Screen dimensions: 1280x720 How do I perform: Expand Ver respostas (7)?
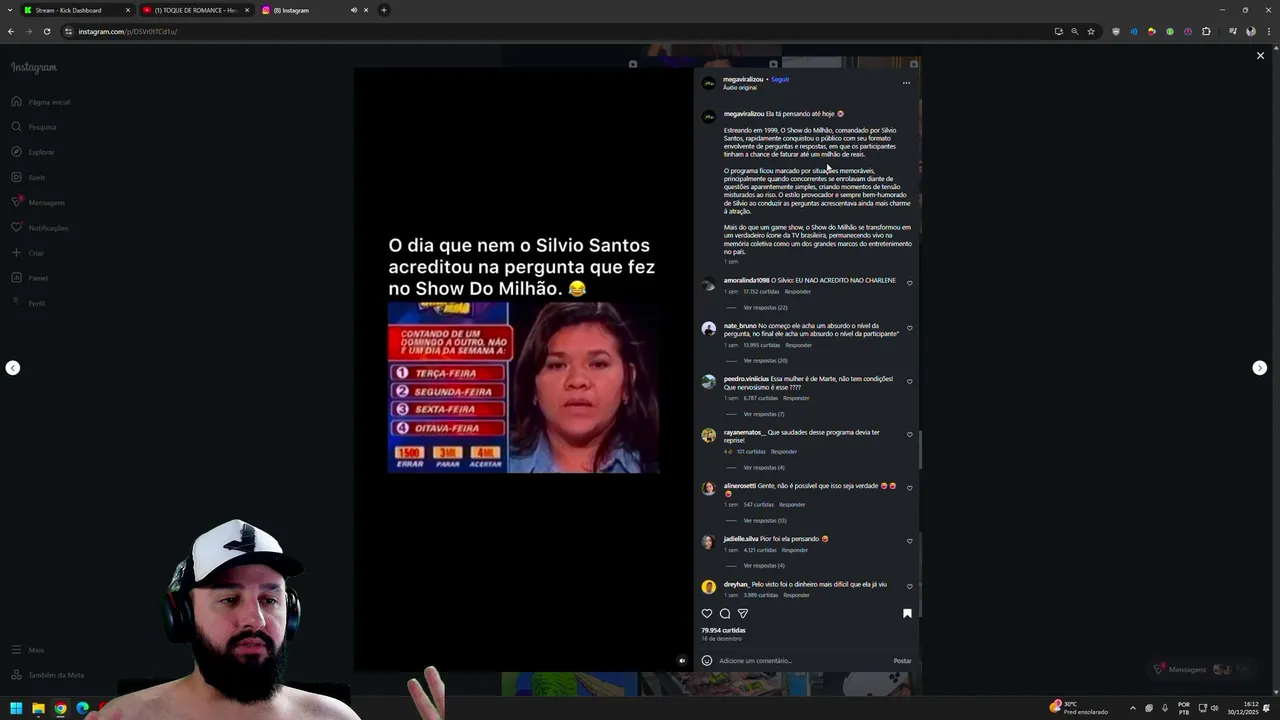[x=763, y=414]
